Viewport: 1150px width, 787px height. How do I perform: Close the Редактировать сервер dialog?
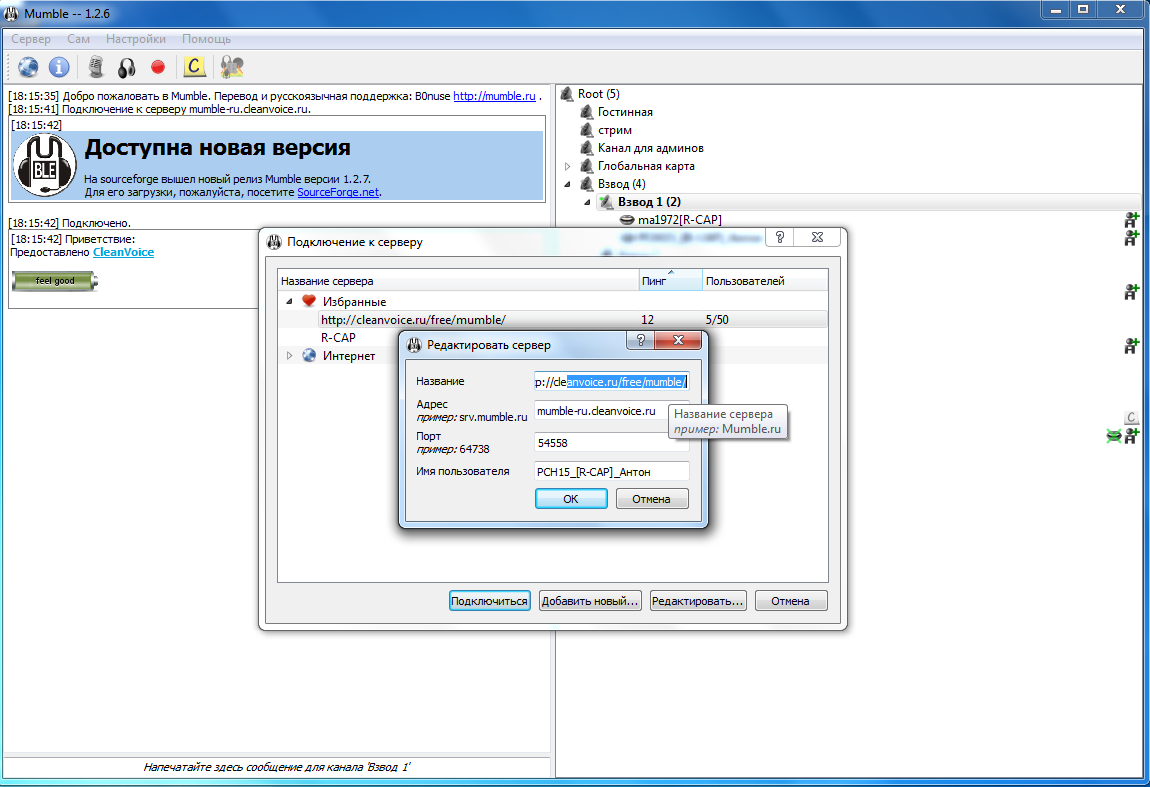pyautogui.click(x=678, y=340)
